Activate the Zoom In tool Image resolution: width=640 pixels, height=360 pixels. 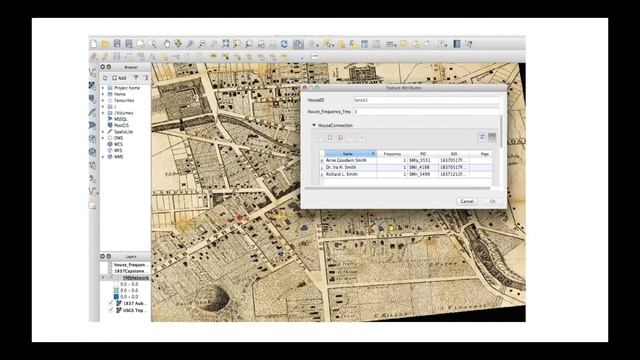pyautogui.click(x=190, y=44)
